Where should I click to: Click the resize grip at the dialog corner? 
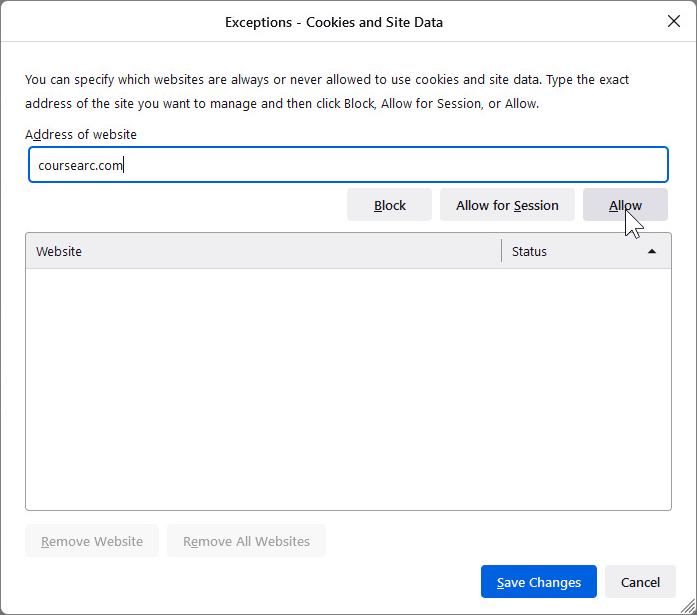coord(689,607)
